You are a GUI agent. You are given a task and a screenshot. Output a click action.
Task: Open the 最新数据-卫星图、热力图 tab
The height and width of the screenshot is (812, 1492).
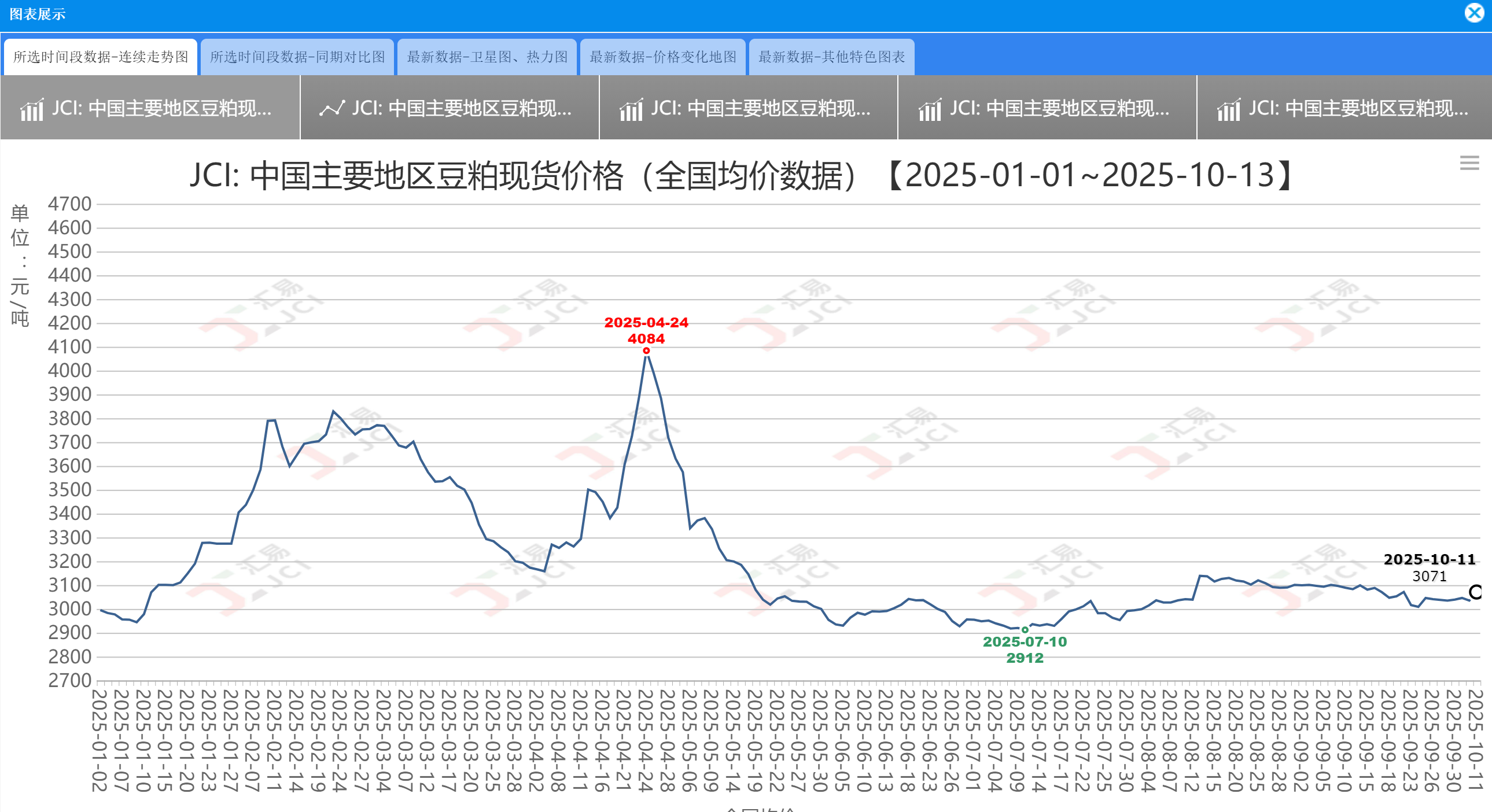click(x=487, y=57)
